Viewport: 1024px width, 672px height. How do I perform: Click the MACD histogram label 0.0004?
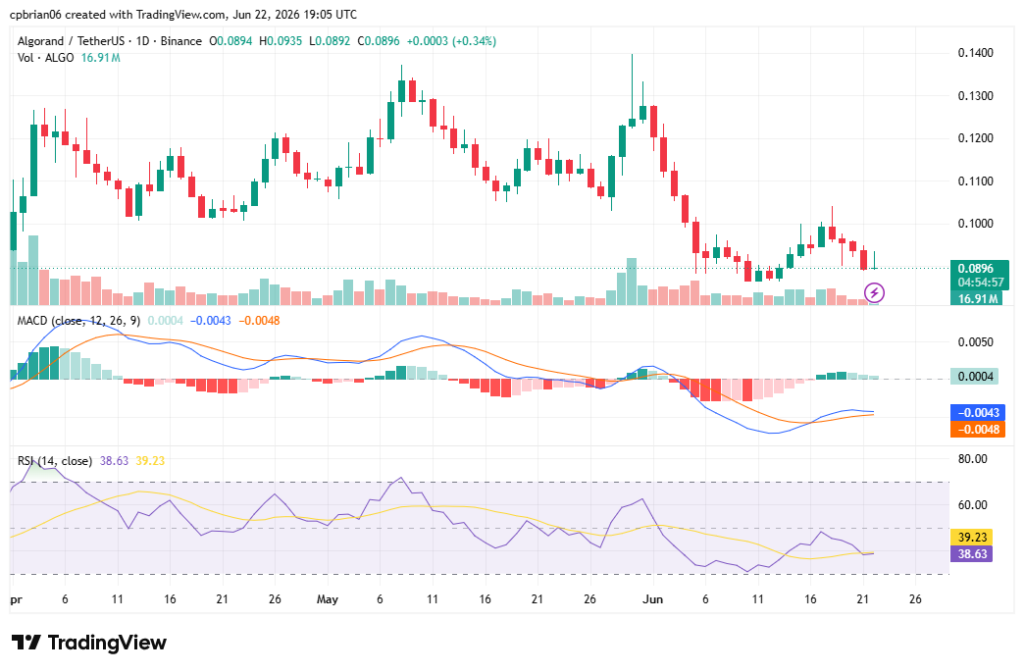tap(974, 376)
